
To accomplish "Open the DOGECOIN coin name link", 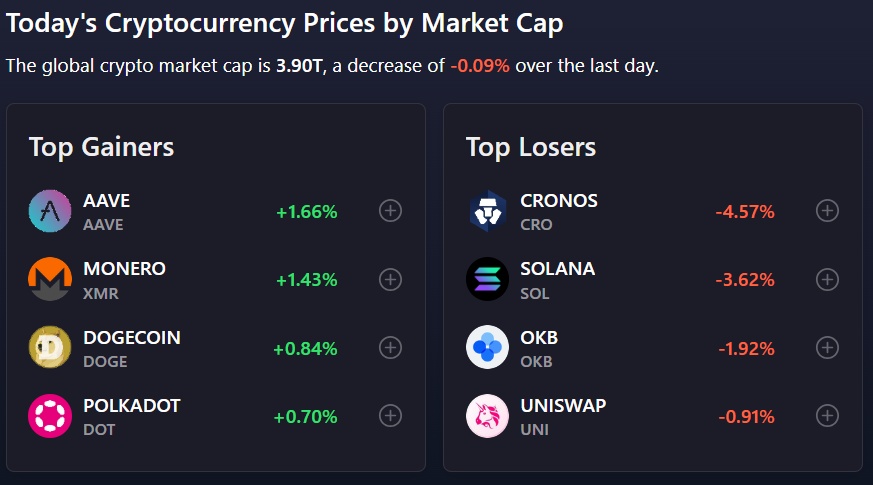I will pos(132,337).
